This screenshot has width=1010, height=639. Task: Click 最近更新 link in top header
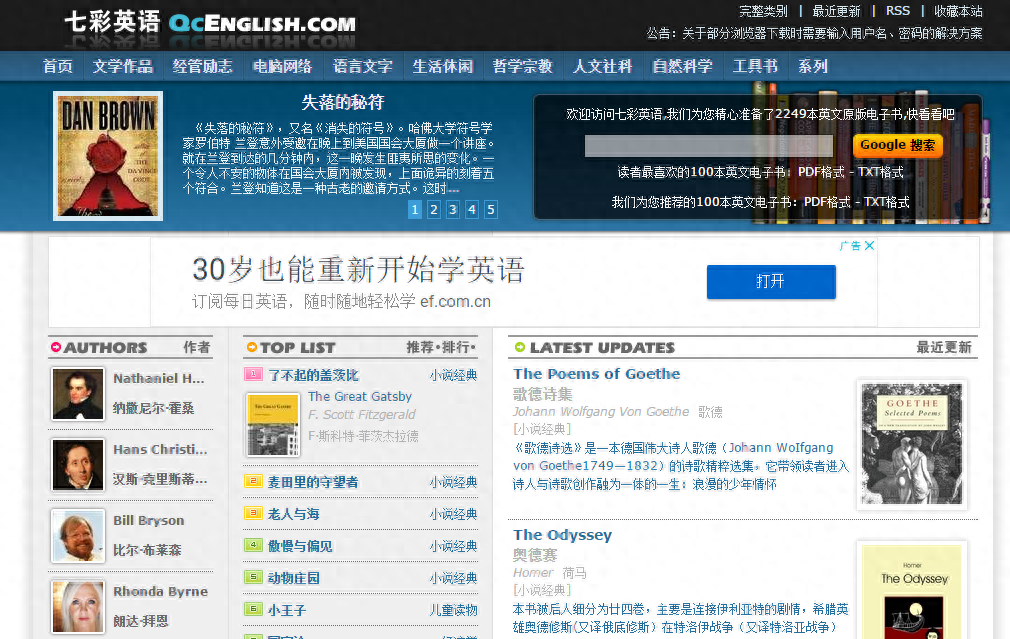click(x=836, y=11)
